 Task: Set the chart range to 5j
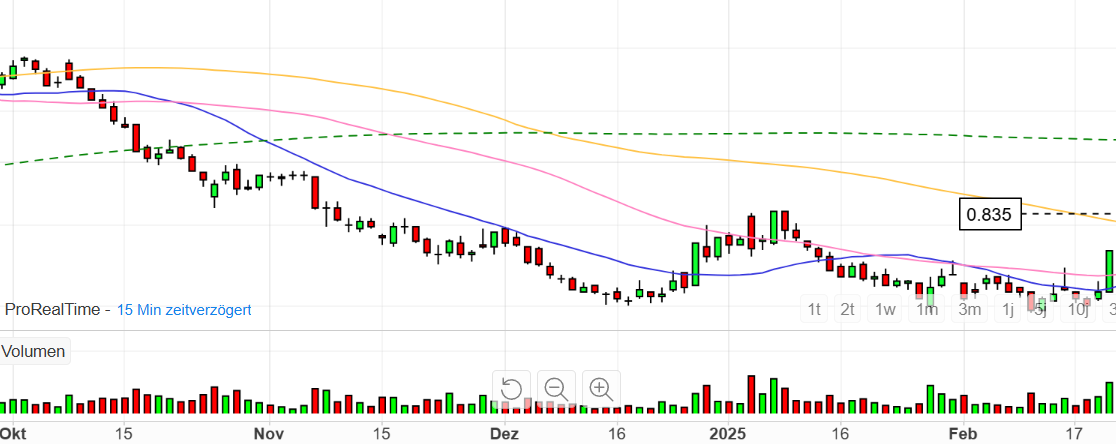coord(1041,309)
